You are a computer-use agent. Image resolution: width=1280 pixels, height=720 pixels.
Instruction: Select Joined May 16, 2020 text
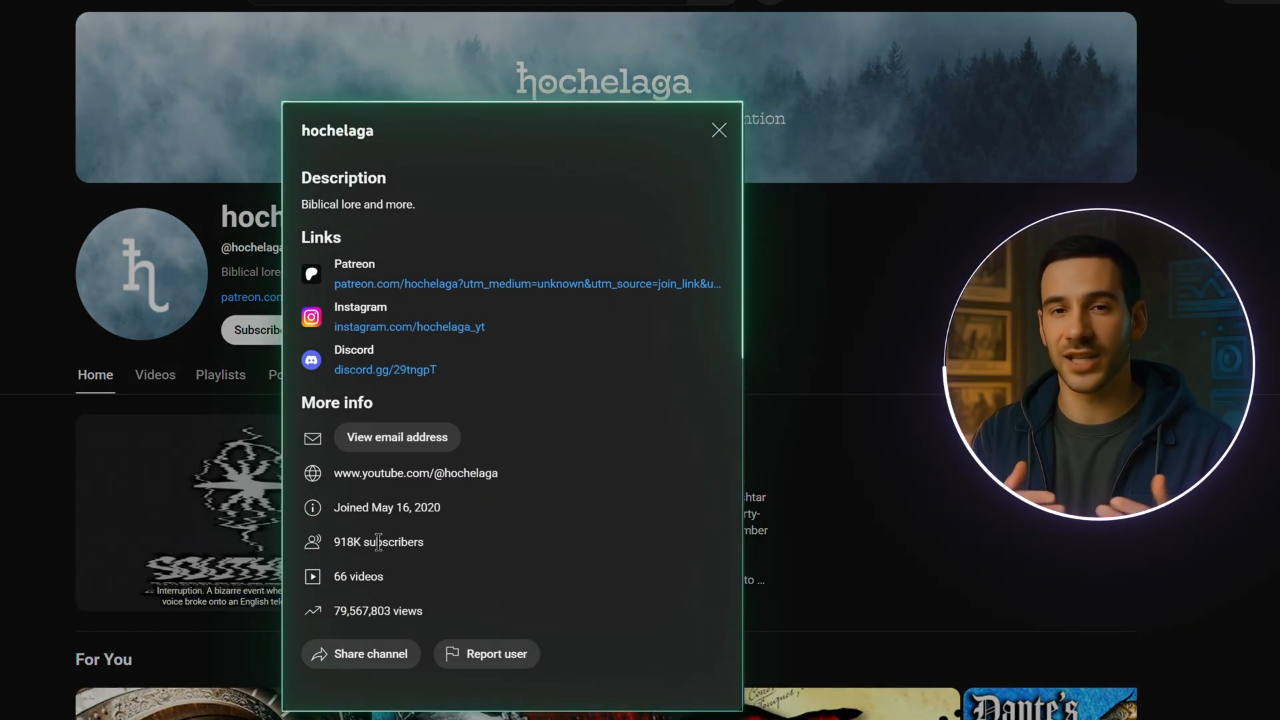click(387, 508)
